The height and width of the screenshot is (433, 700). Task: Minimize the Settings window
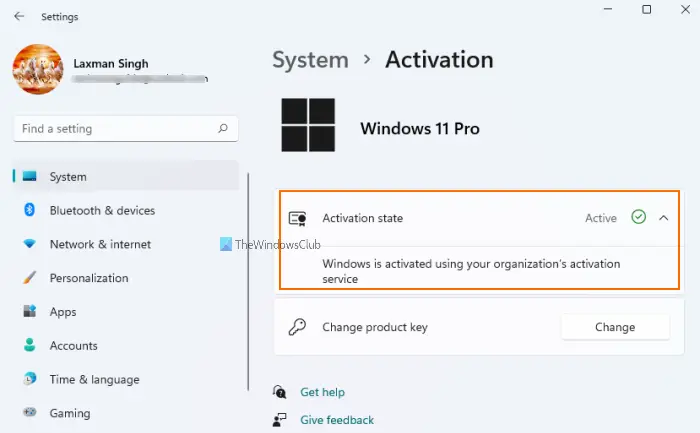[608, 9]
